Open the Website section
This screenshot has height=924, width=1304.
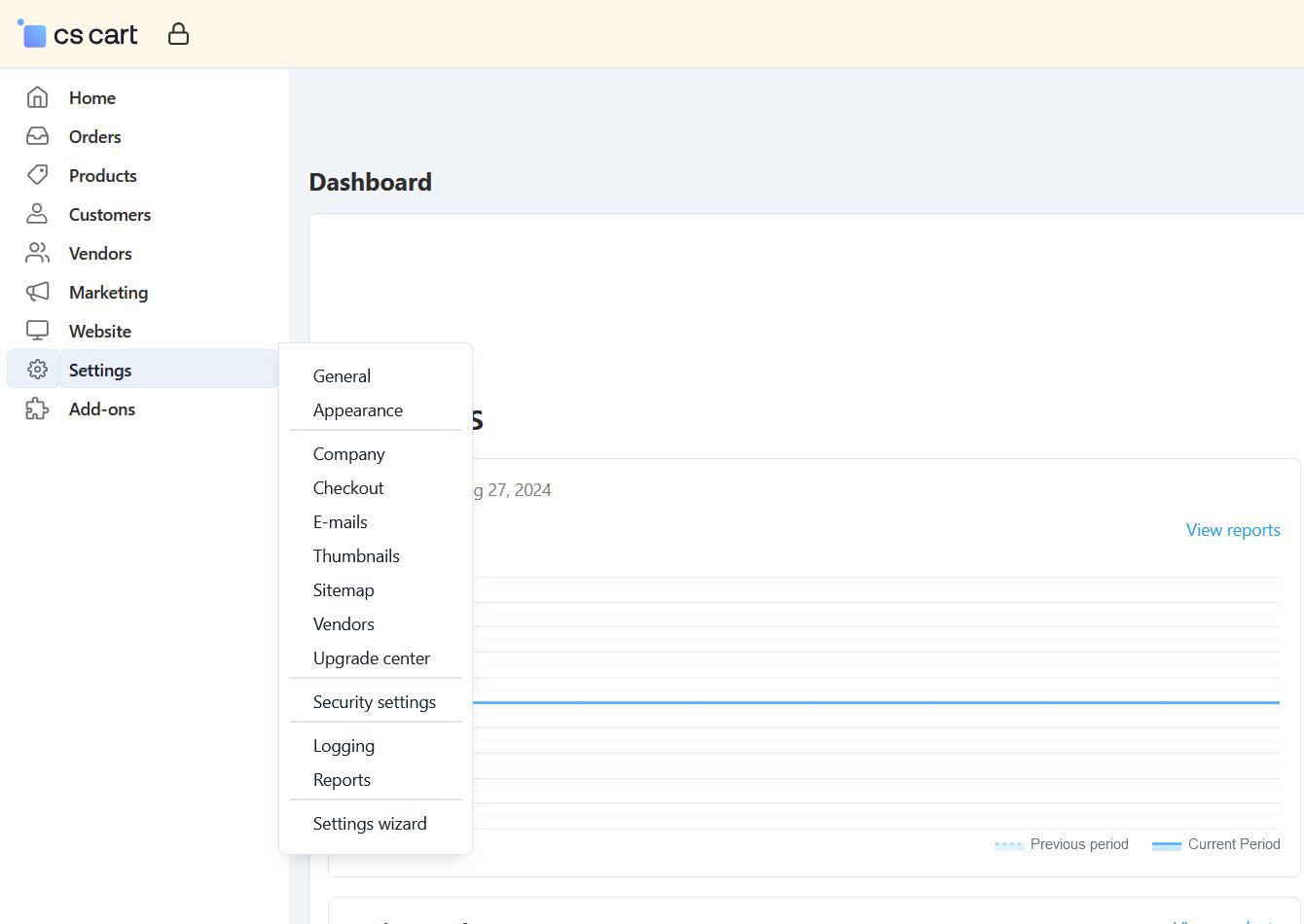(100, 331)
